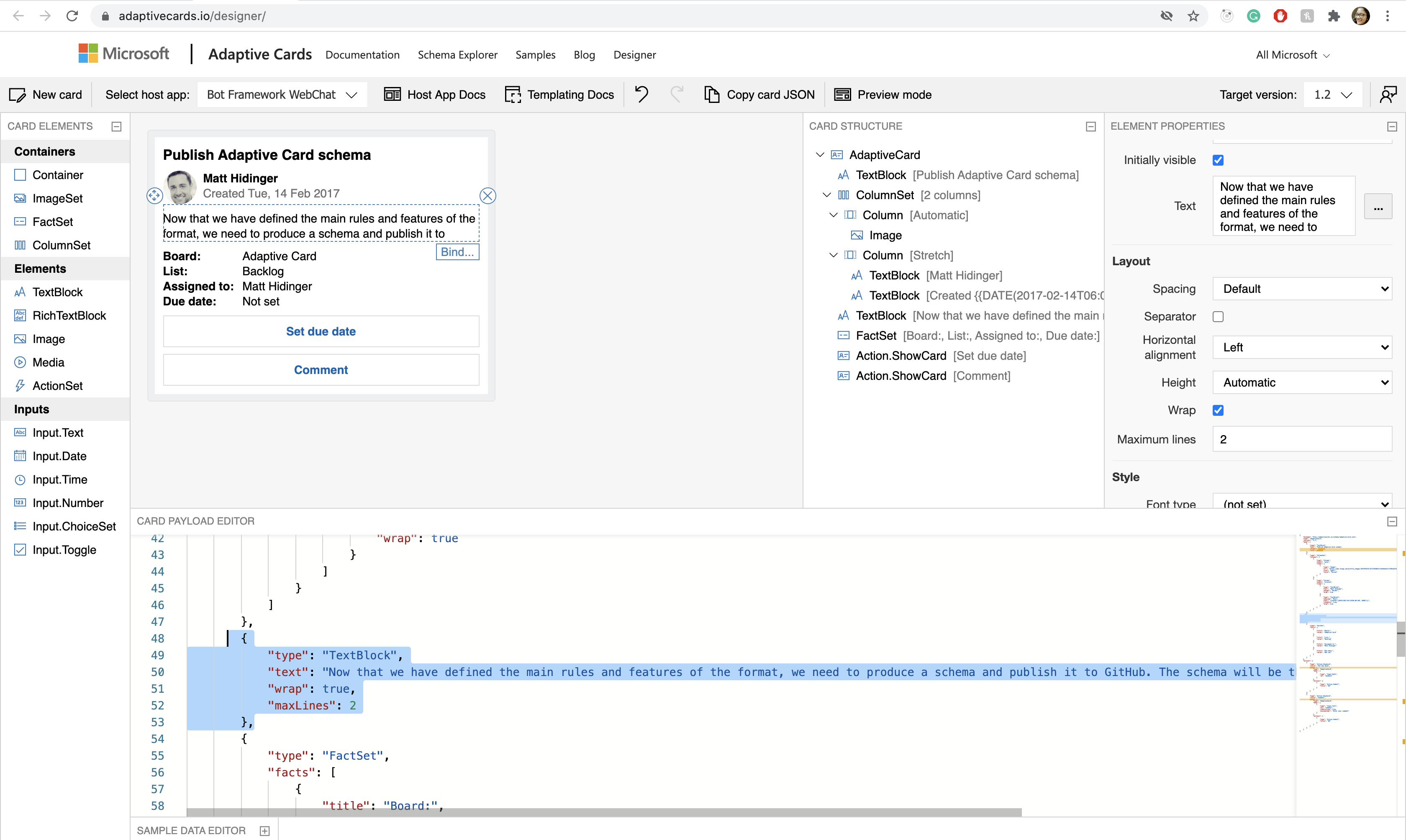This screenshot has width=1406, height=840.
Task: Switch to Preview mode
Action: [883, 95]
